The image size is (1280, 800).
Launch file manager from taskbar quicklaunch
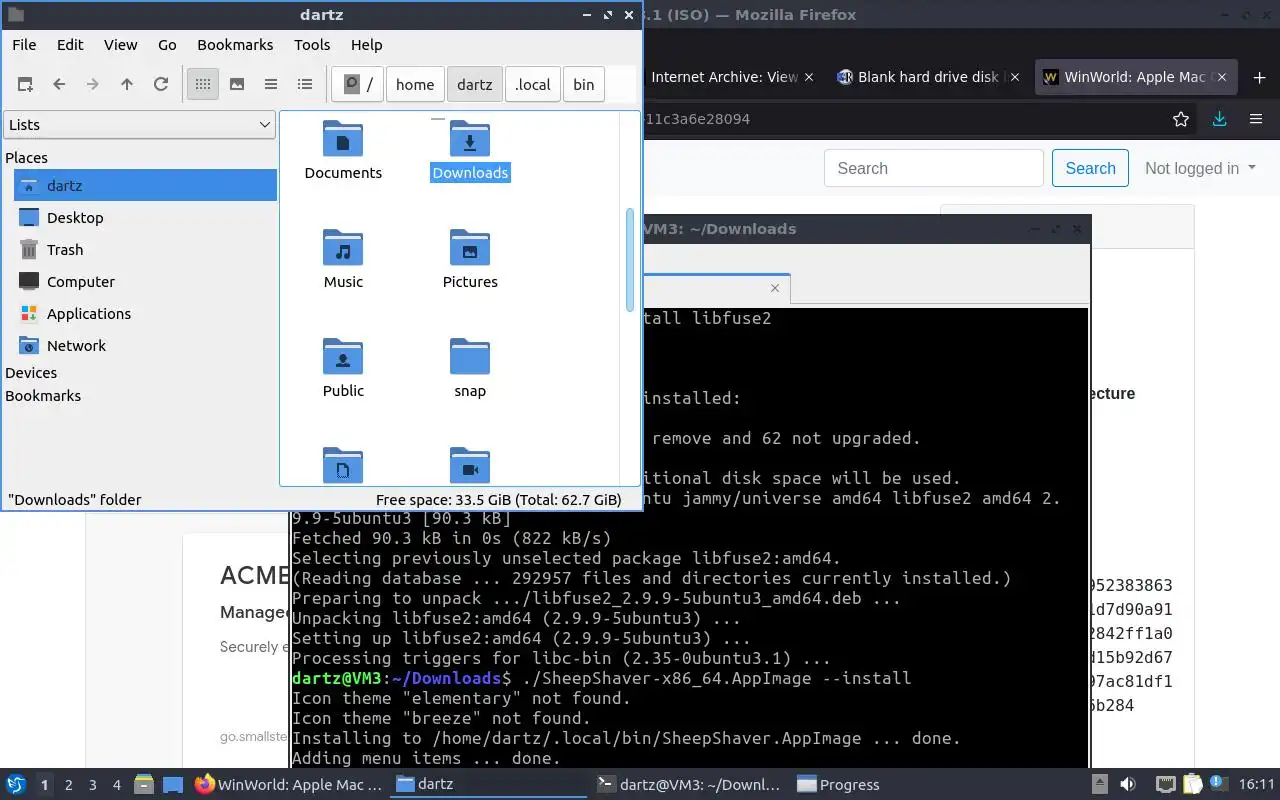pyautogui.click(x=144, y=785)
